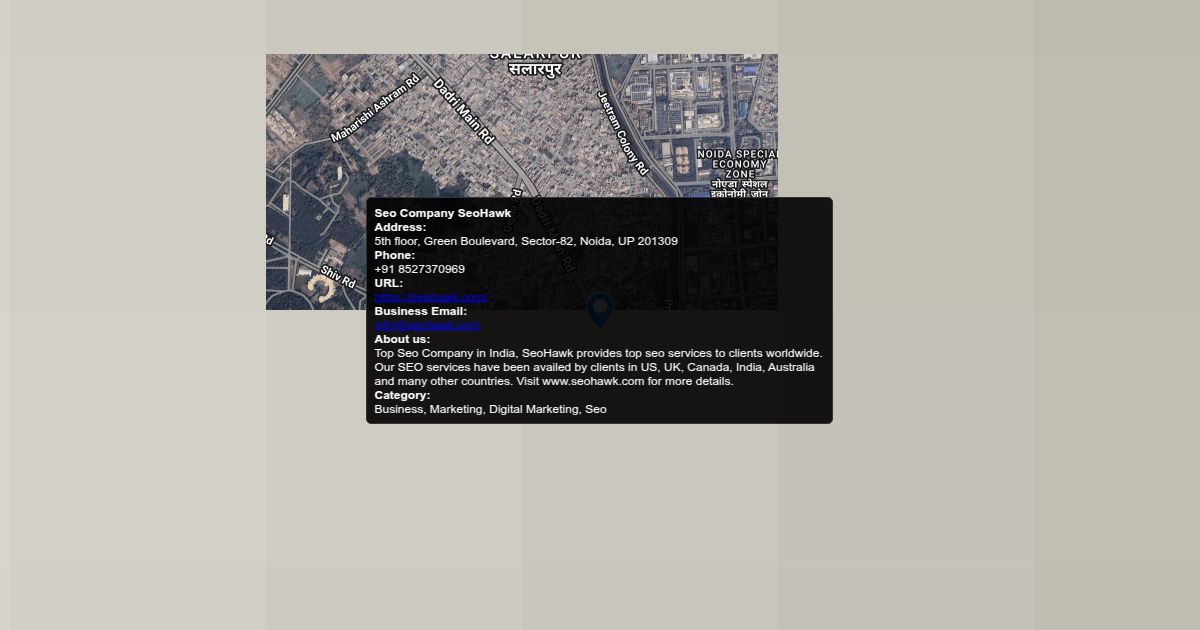Image resolution: width=1200 pixels, height=630 pixels.
Task: Click the Shiv Rd label on map
Action: [x=338, y=276]
